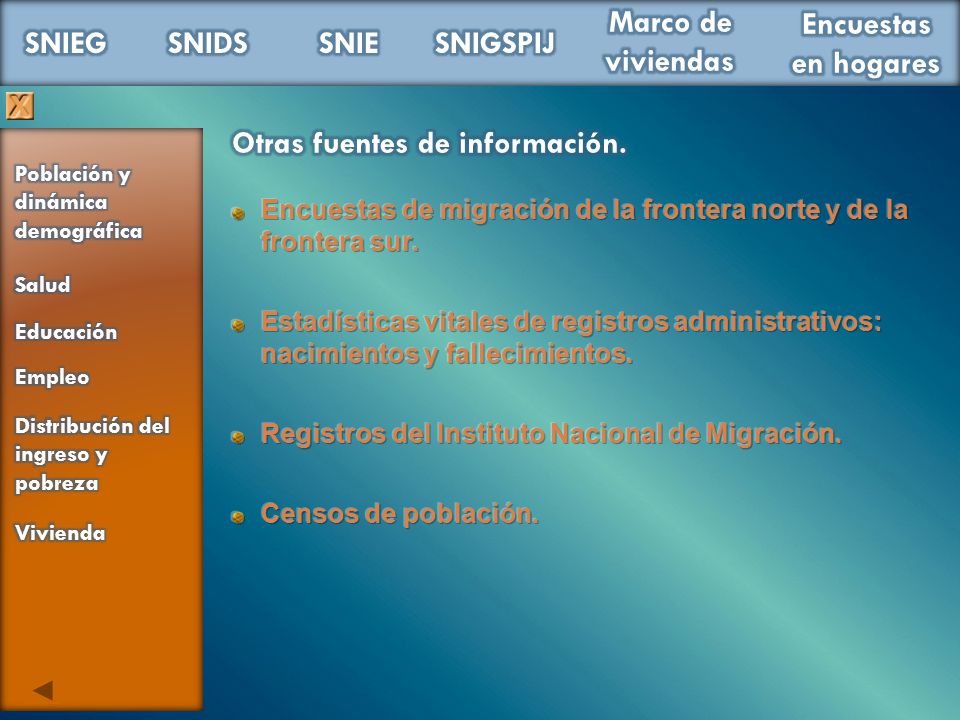
Task: Click bullet beside Estadísticas vitales
Action: coord(238,324)
